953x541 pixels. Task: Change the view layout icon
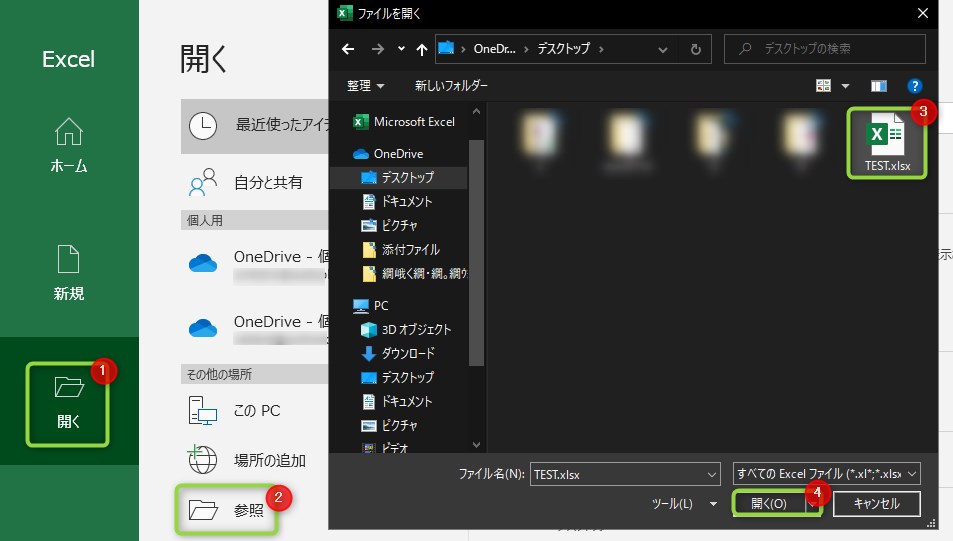pyautogui.click(x=823, y=86)
